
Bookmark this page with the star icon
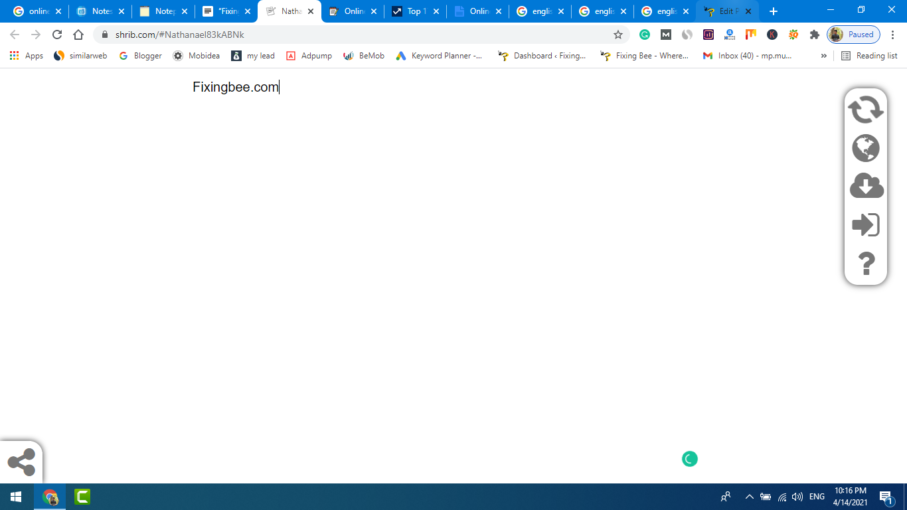click(618, 35)
